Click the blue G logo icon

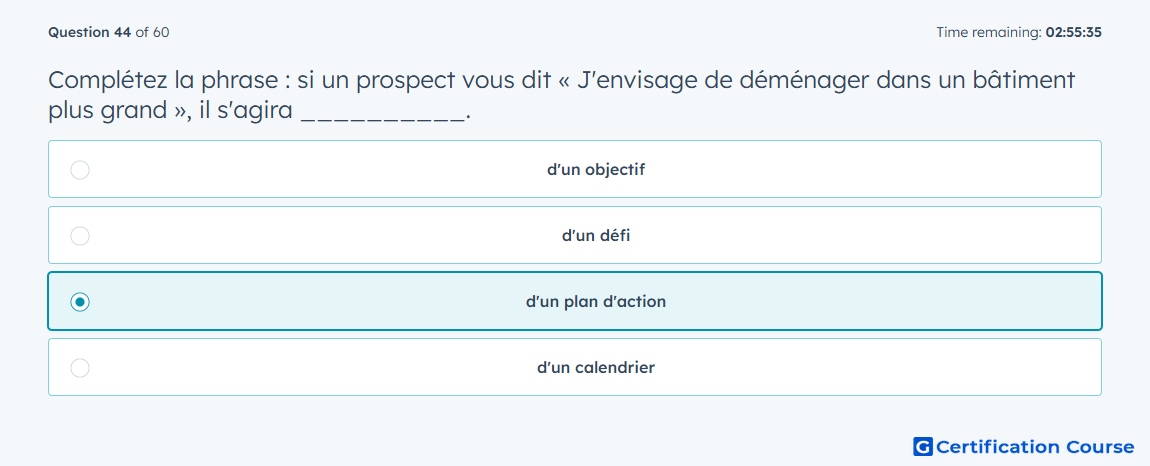click(923, 446)
